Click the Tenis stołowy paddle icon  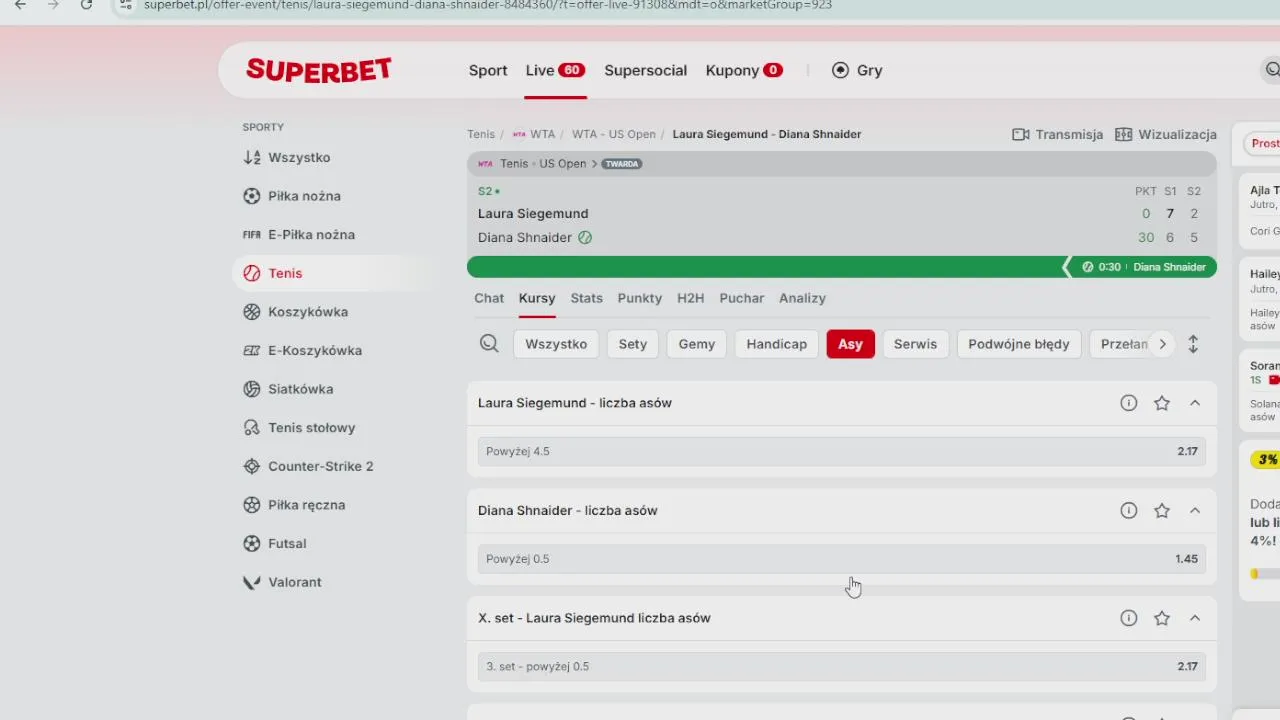[x=252, y=428]
